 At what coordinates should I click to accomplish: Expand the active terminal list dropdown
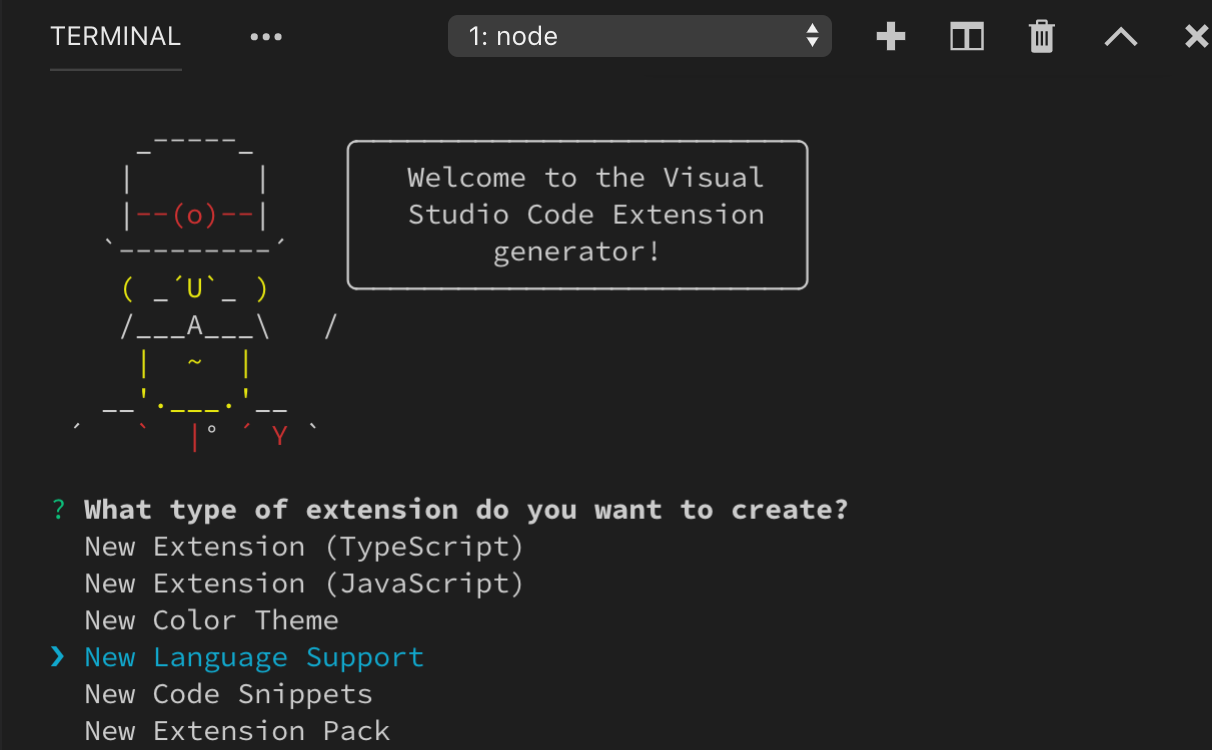tap(640, 35)
